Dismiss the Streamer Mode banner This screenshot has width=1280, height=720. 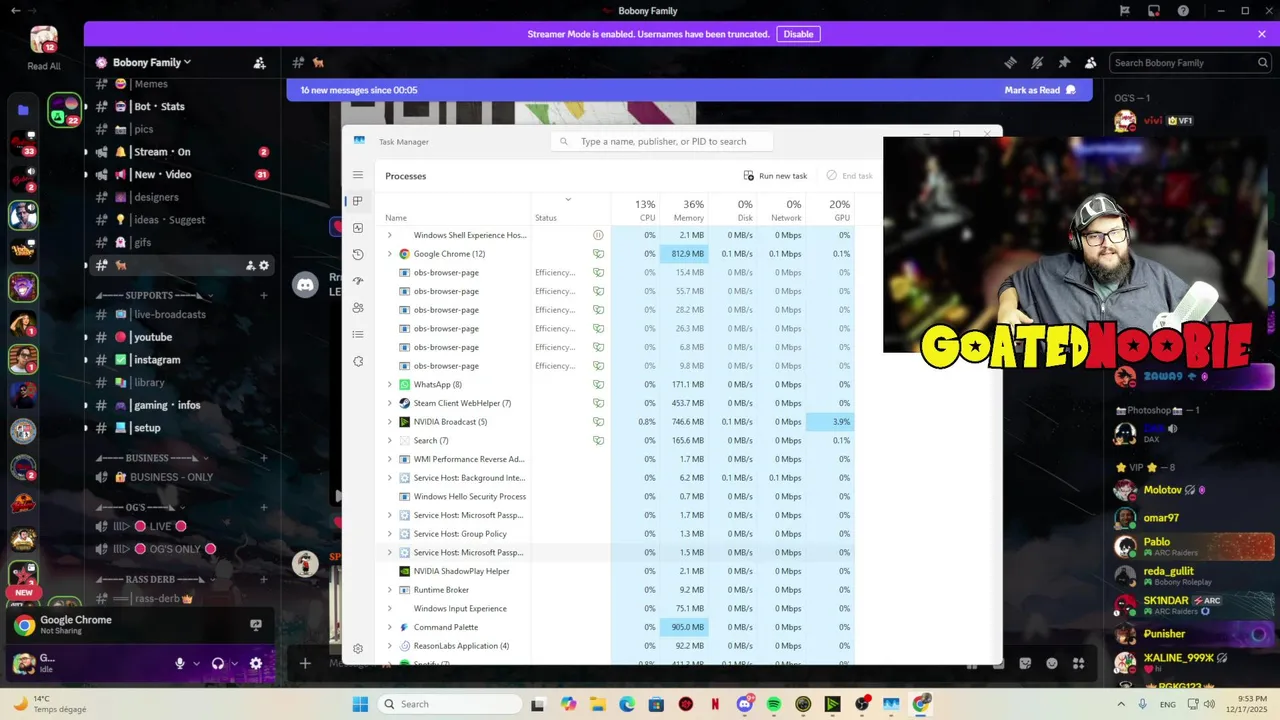pos(1262,34)
